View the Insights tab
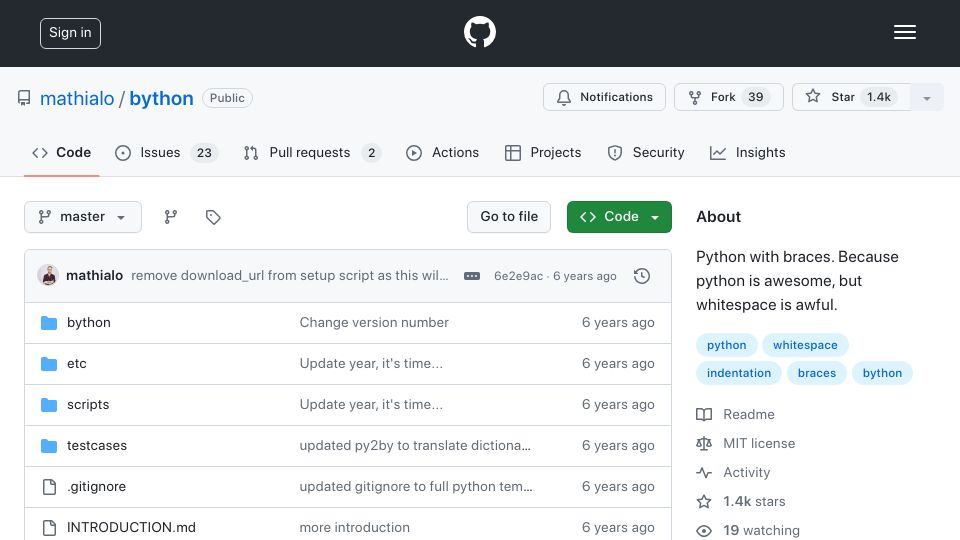The width and height of the screenshot is (960, 540). [747, 153]
